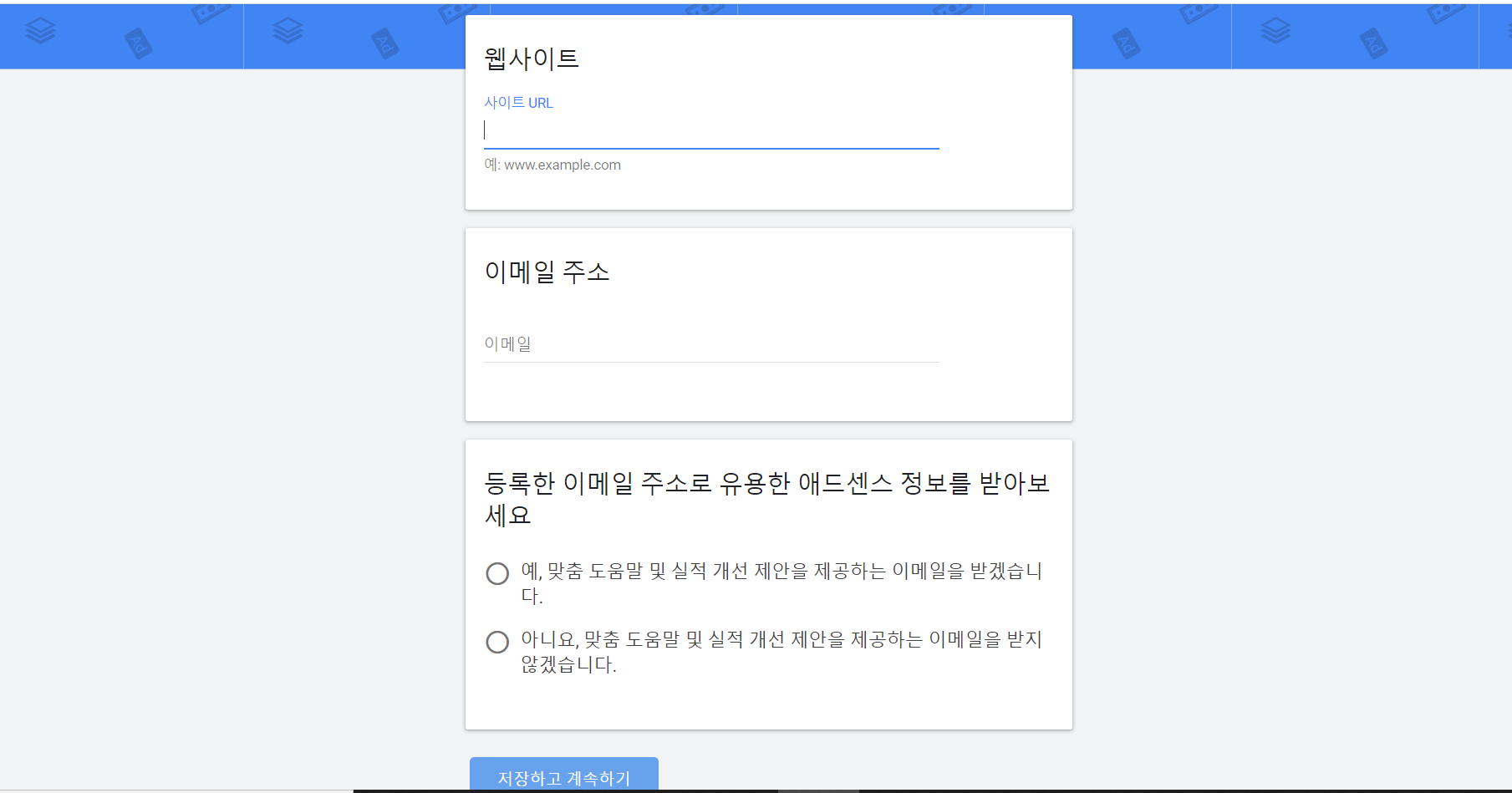The height and width of the screenshot is (793, 1512).
Task: Click the 저장하고 계속하기 button
Action: click(x=564, y=775)
